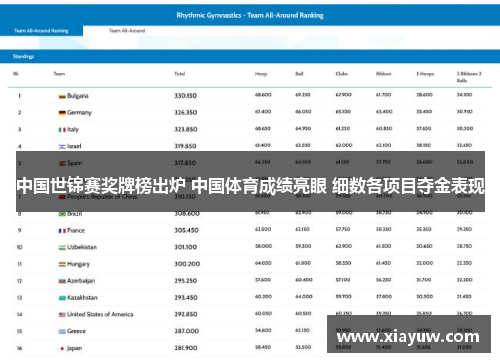Open the Germany team name
This screenshot has height=362, width=500.
click(x=79, y=113)
